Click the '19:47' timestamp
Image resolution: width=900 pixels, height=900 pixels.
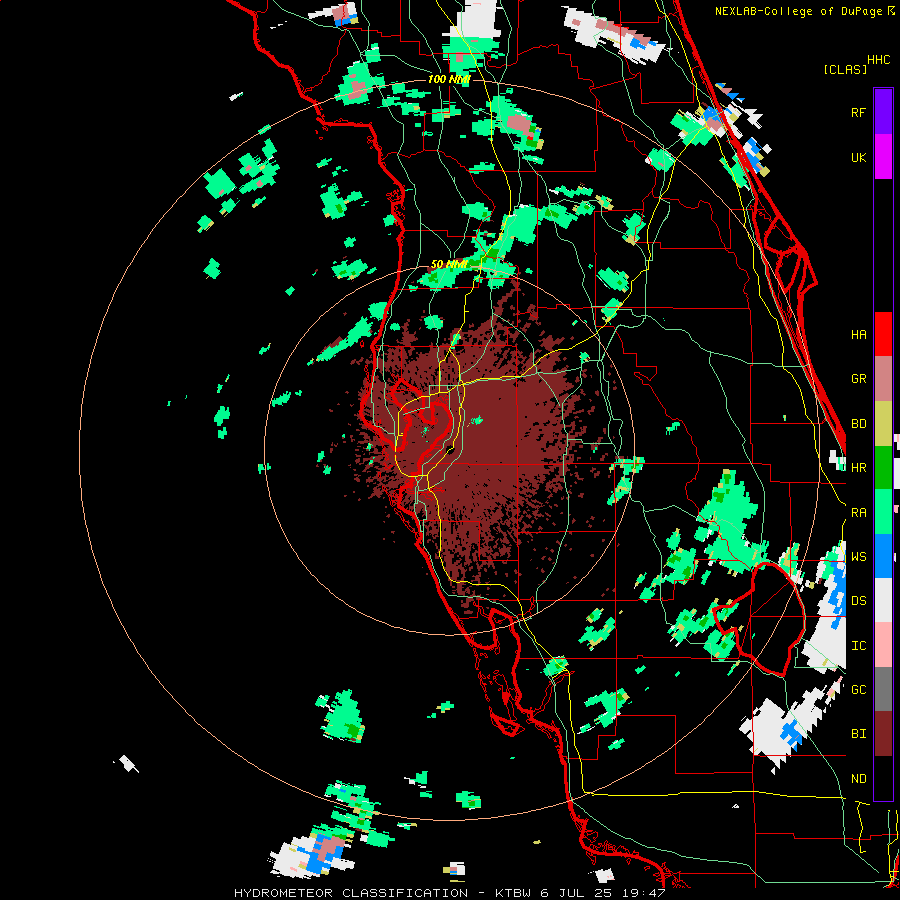pyautogui.click(x=645, y=893)
